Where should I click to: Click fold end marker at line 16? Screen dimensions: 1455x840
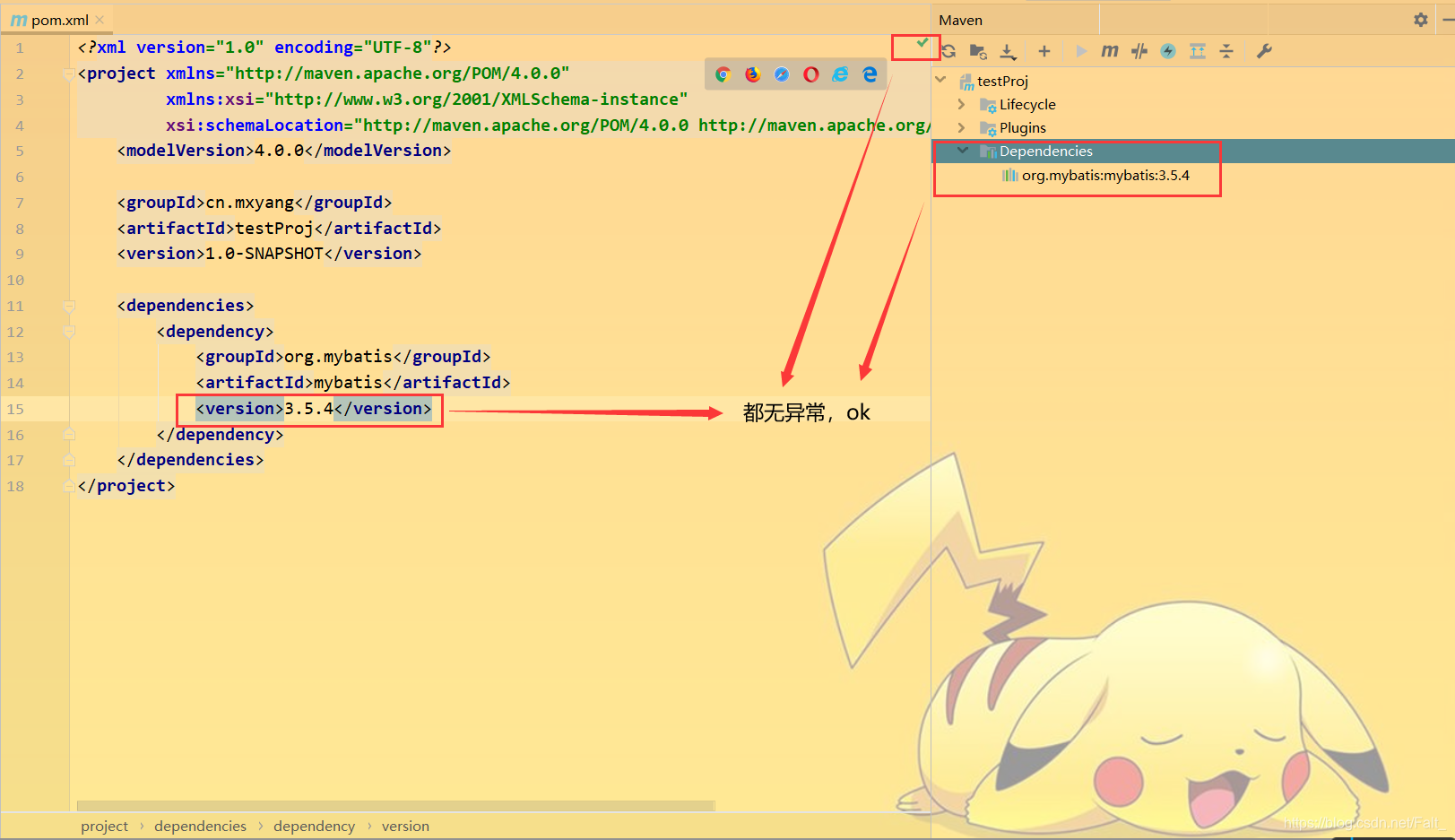point(69,434)
